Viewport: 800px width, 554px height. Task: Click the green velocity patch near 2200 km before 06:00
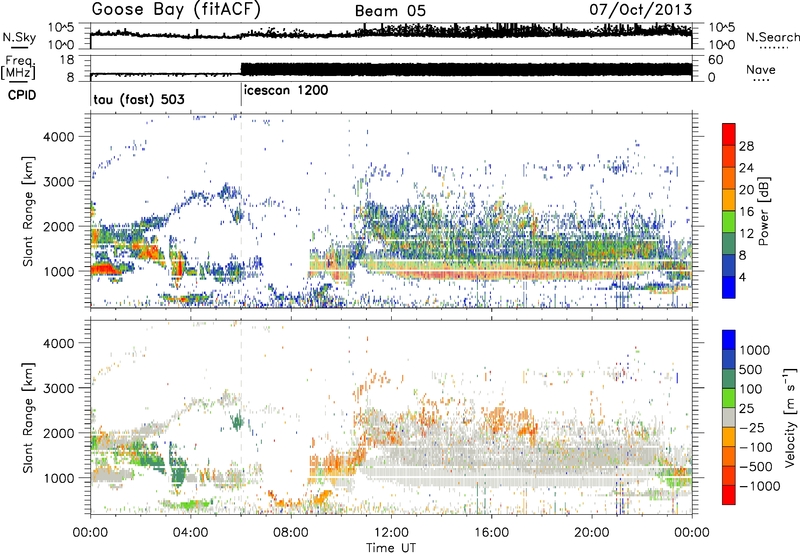click(237, 421)
